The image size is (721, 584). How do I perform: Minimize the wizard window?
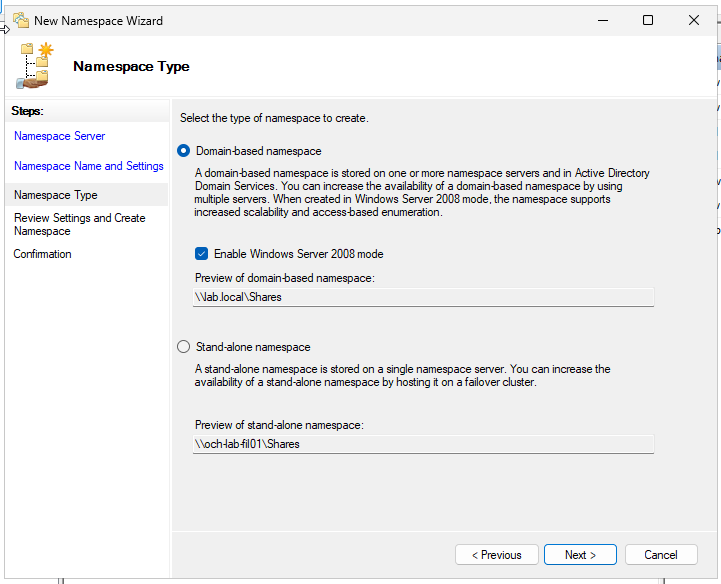(x=603, y=21)
